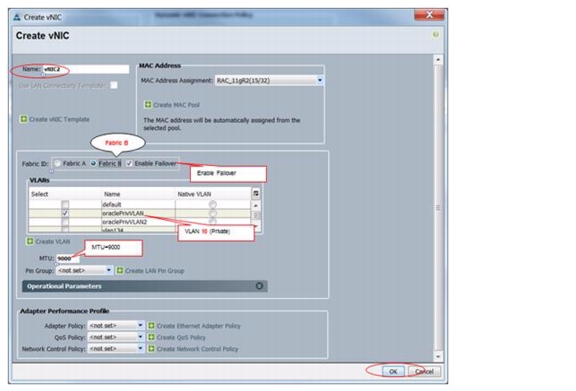The image size is (576, 391).
Task: Uncheck the oraclePrivVLAN checkbox
Action: point(65,213)
